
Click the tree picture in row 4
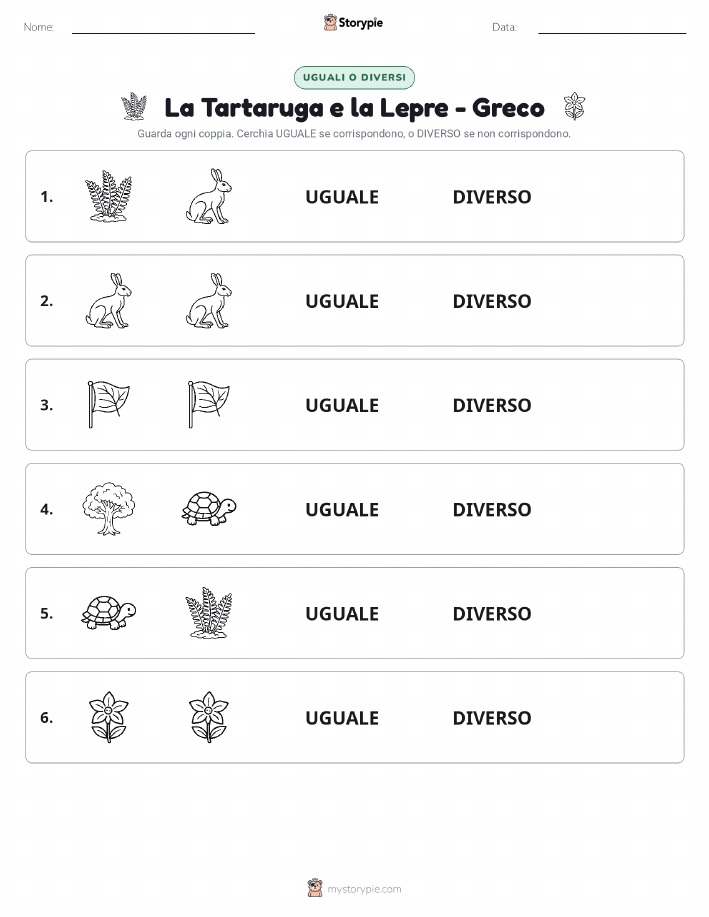pyautogui.click(x=108, y=509)
